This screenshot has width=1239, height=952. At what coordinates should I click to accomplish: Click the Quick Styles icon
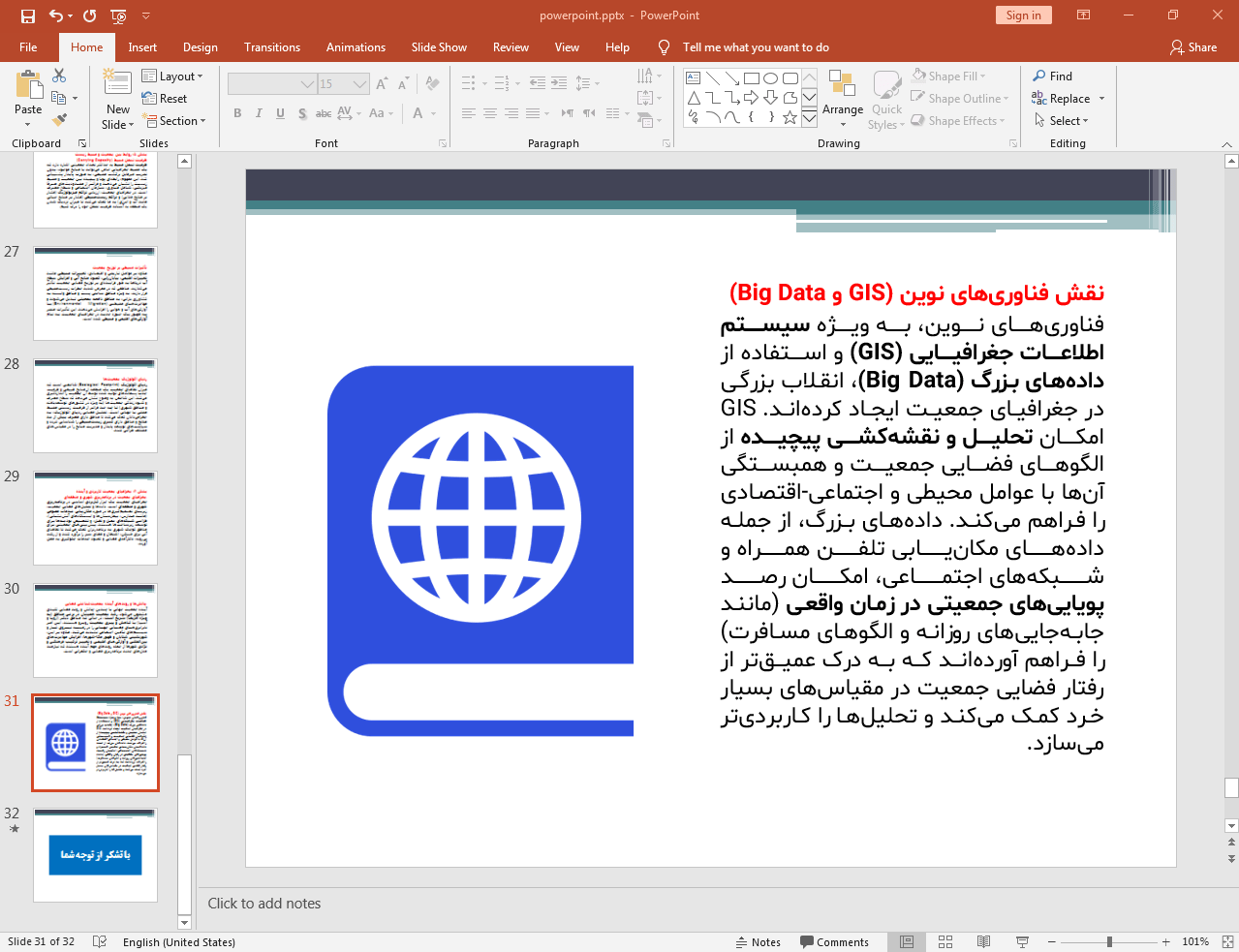(x=885, y=97)
